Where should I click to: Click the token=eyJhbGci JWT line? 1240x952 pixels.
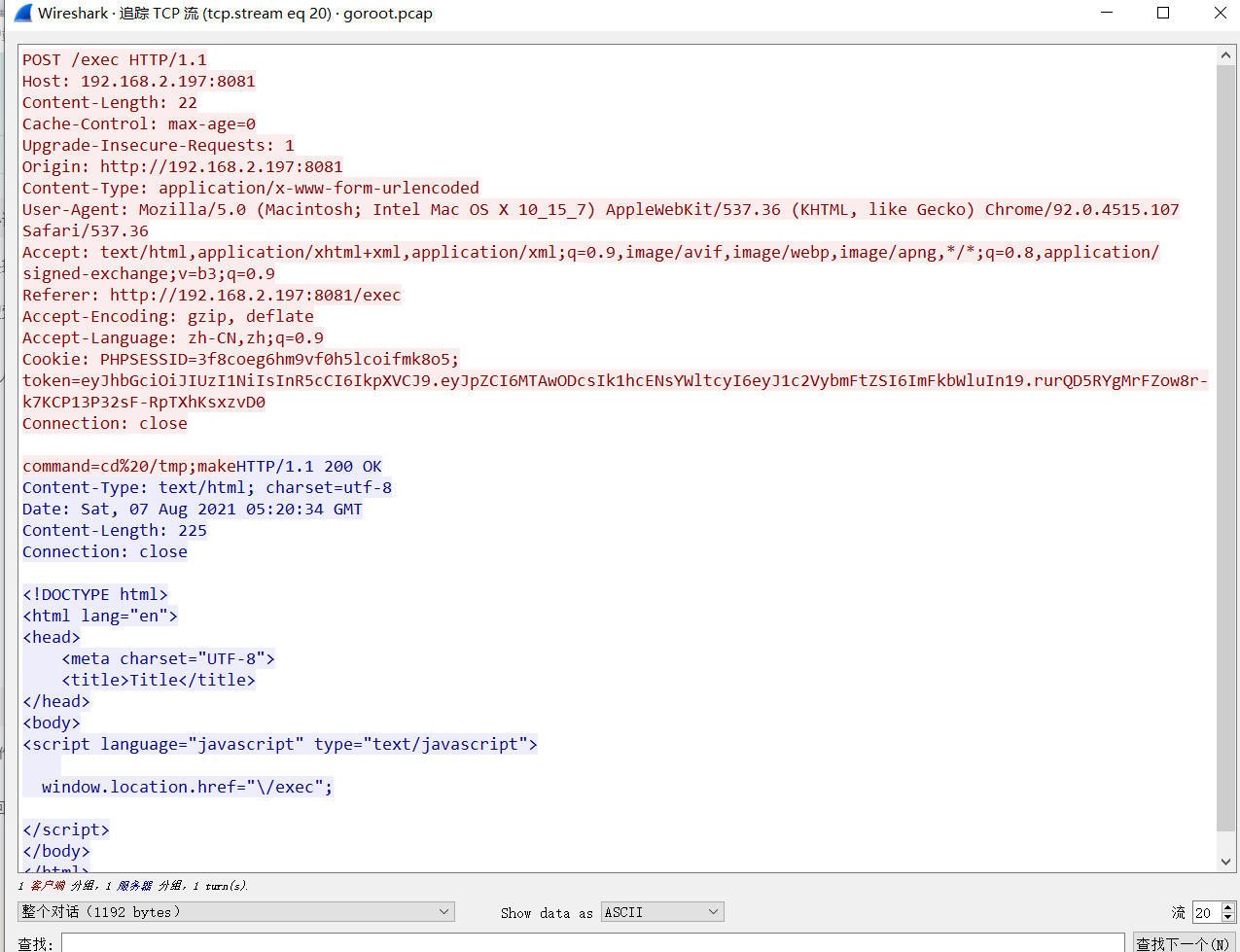pyautogui.click(x=616, y=380)
